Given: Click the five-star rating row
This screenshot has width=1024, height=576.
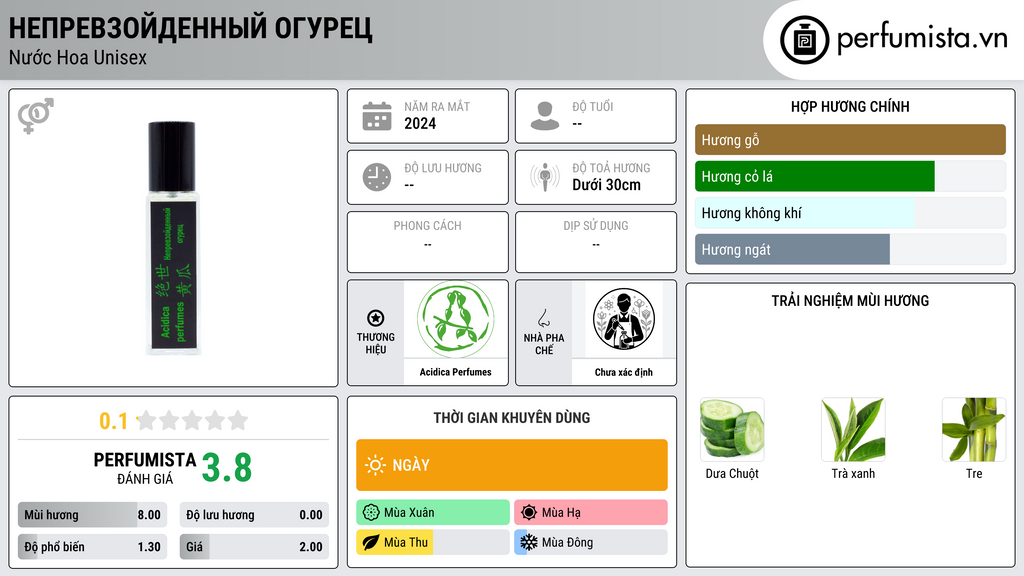Looking at the screenshot, I should click(x=192, y=420).
